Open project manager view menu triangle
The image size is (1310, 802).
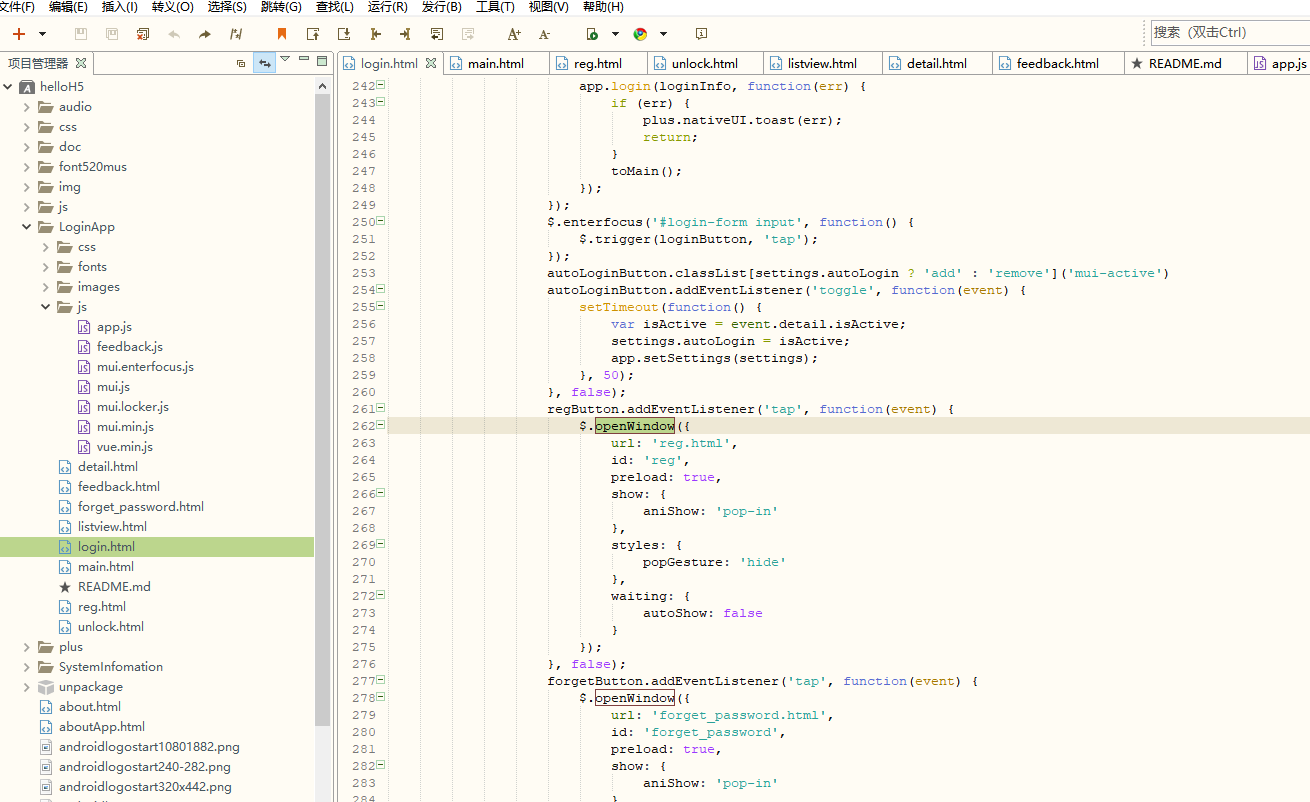click(x=285, y=60)
